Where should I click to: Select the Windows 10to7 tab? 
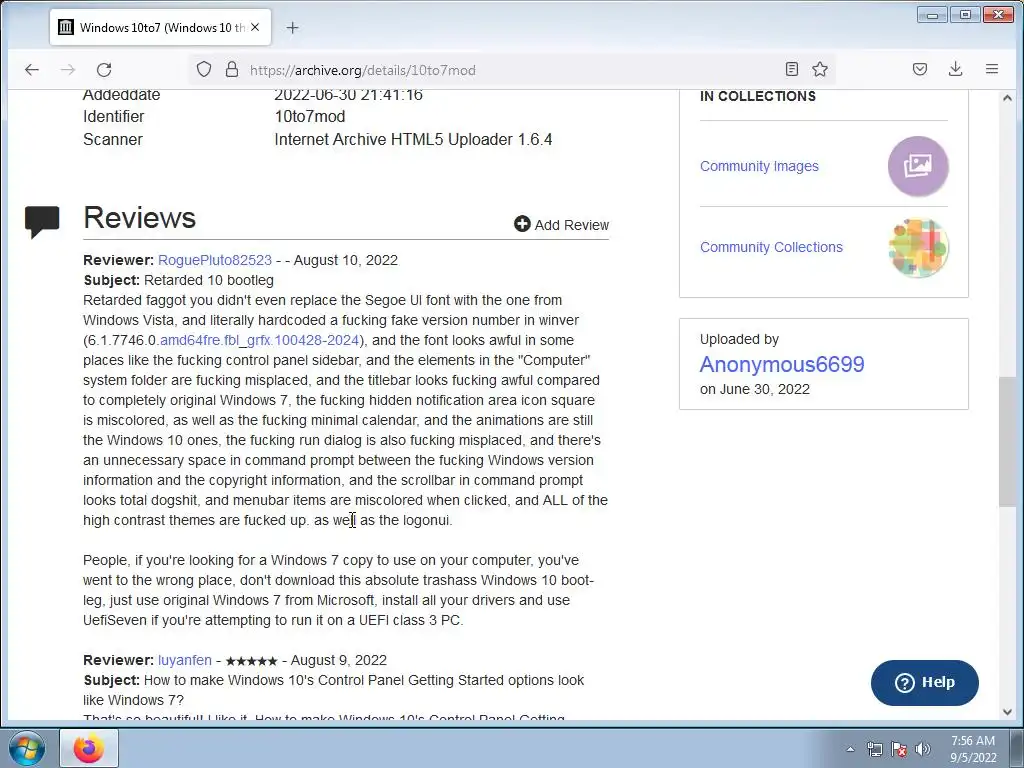[x=161, y=27]
